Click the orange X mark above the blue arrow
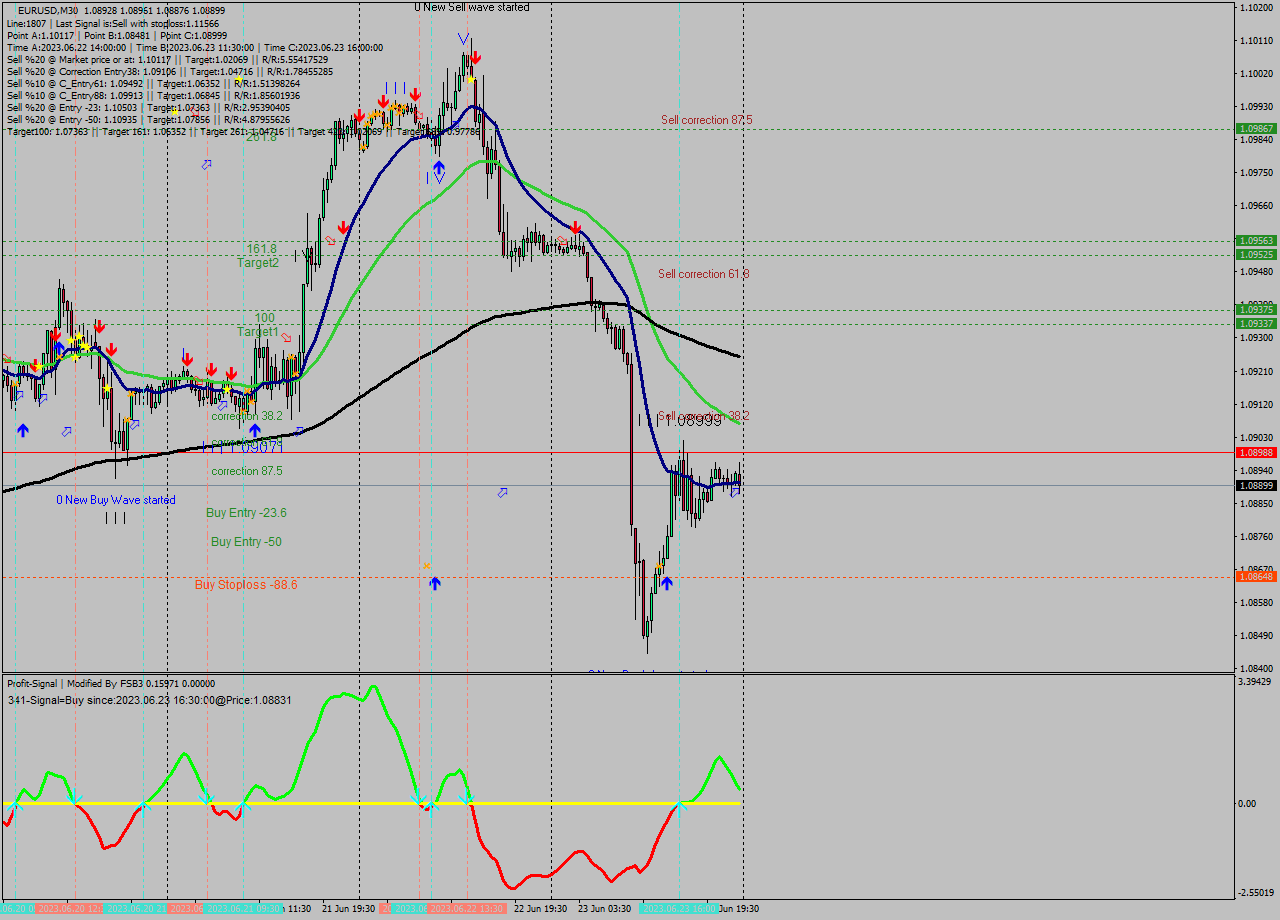1280x920 pixels. pyautogui.click(x=427, y=566)
